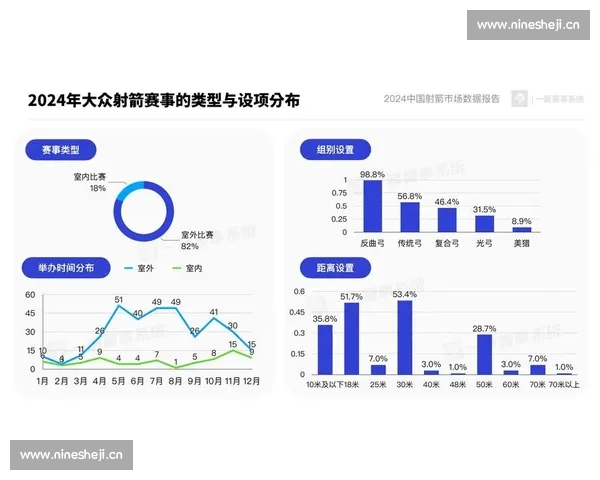Click the 距离设置 section pill
Image resolution: width=600 pixels, height=480 pixels.
tap(335, 268)
